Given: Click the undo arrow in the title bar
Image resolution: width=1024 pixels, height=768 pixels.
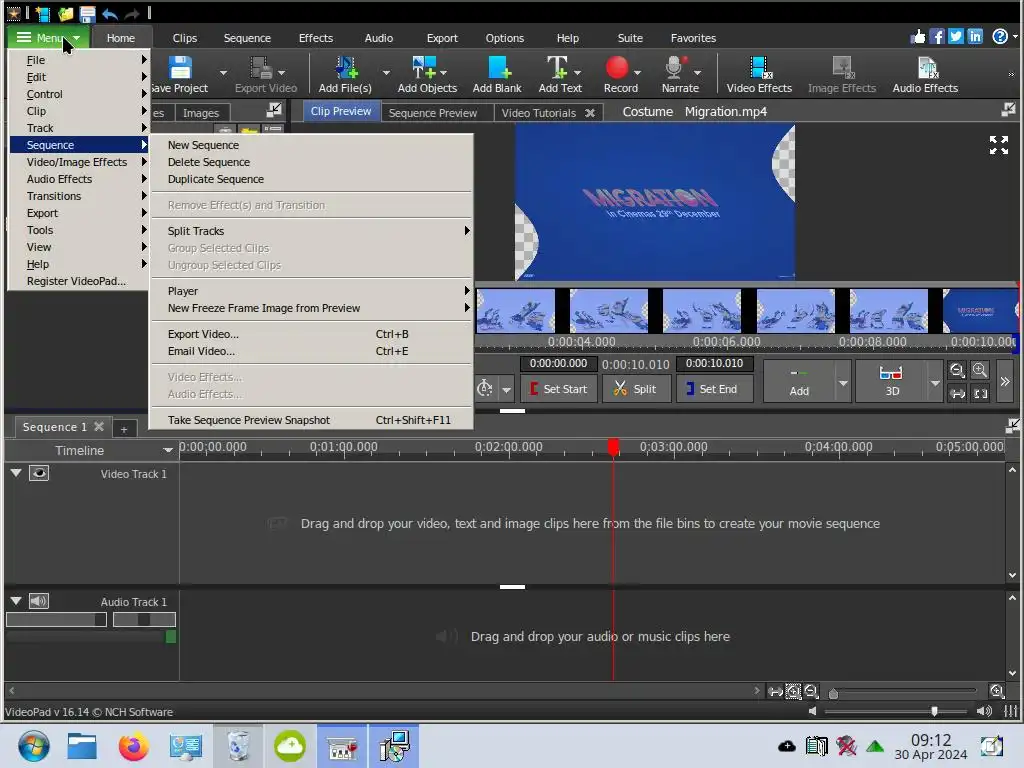Looking at the screenshot, I should [110, 13].
